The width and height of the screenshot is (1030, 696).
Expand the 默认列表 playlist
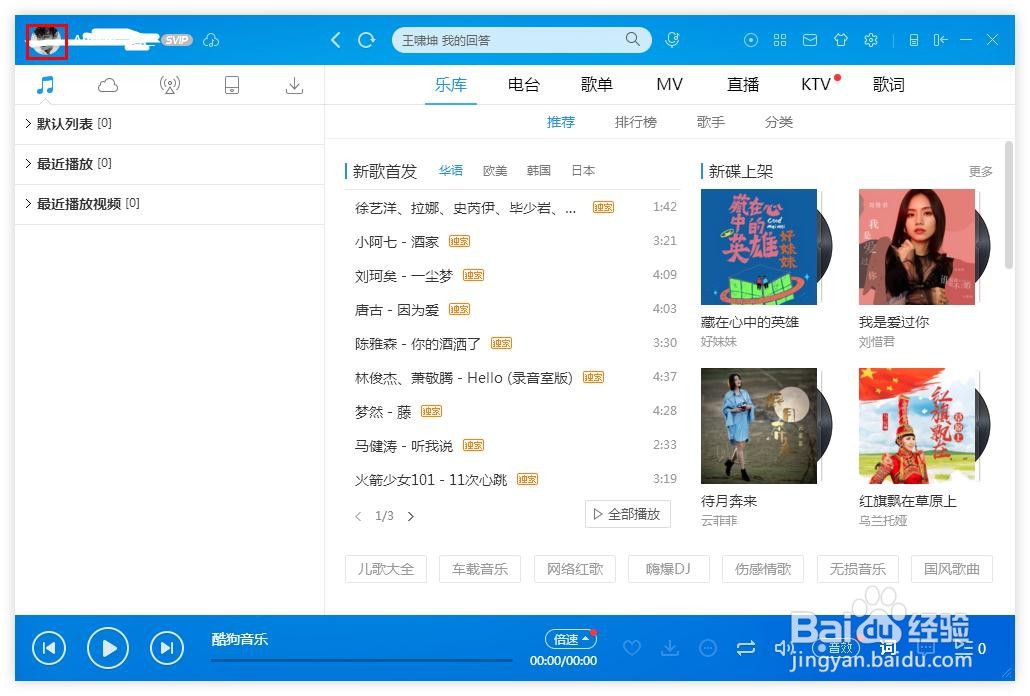(x=169, y=123)
